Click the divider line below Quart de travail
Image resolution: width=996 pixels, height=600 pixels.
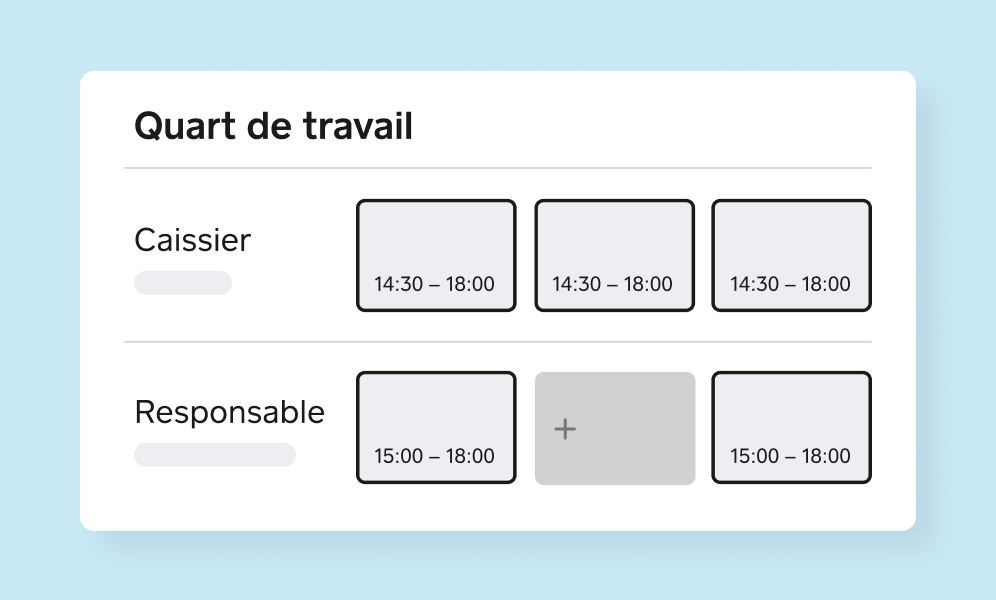click(498, 168)
